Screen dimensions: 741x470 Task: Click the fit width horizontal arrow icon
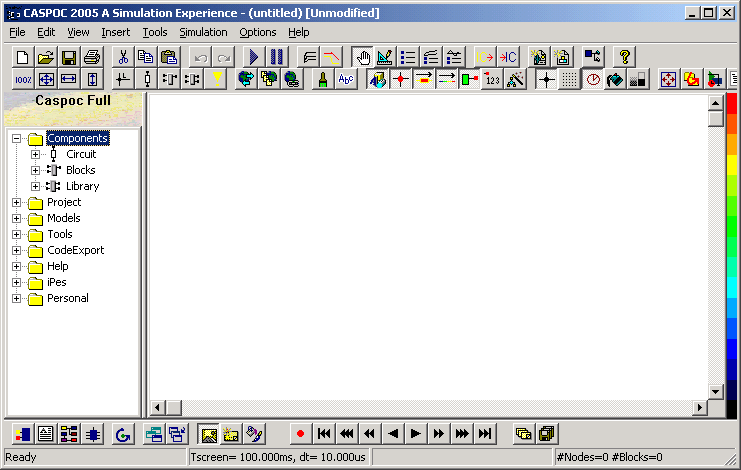click(69, 79)
